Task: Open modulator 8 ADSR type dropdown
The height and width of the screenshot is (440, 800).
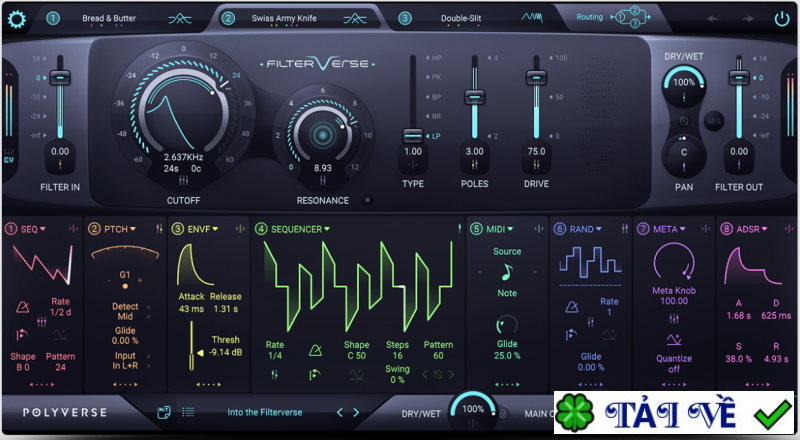Action: tap(752, 229)
